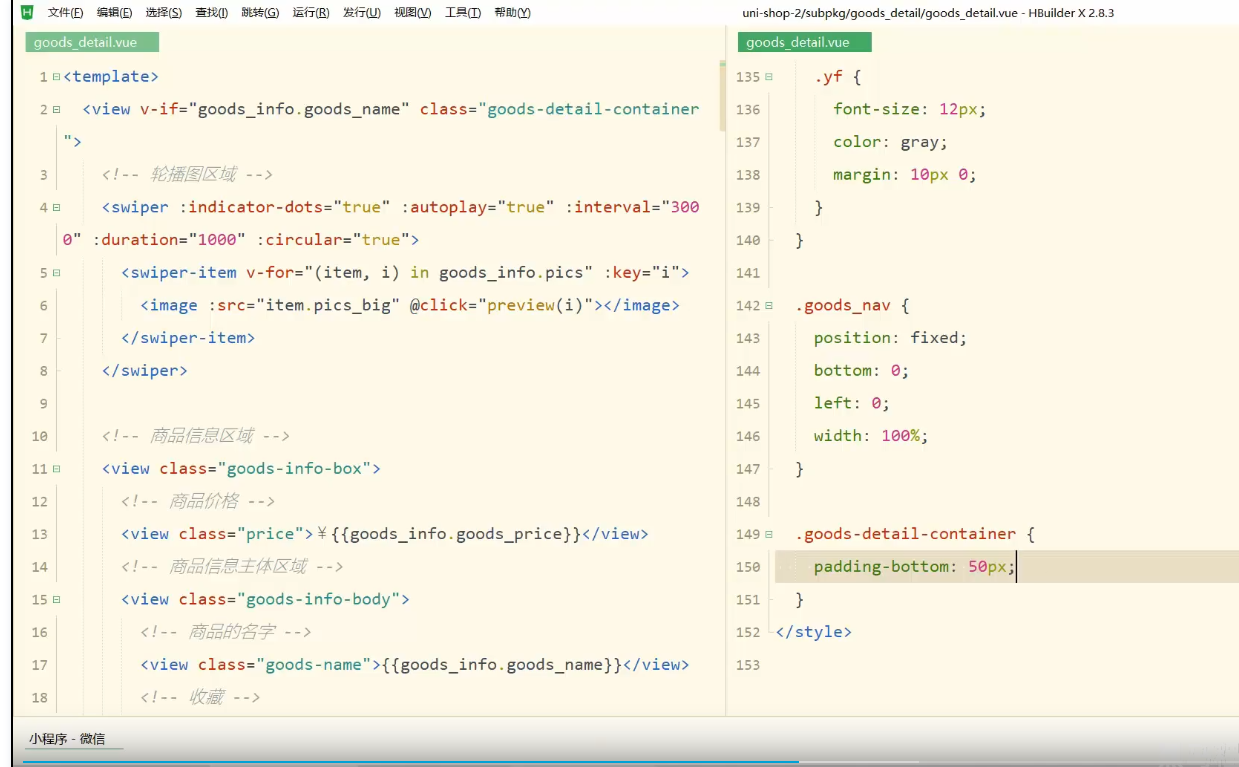Open the 文件(F) menu
The height and width of the screenshot is (767, 1239).
pos(65,13)
